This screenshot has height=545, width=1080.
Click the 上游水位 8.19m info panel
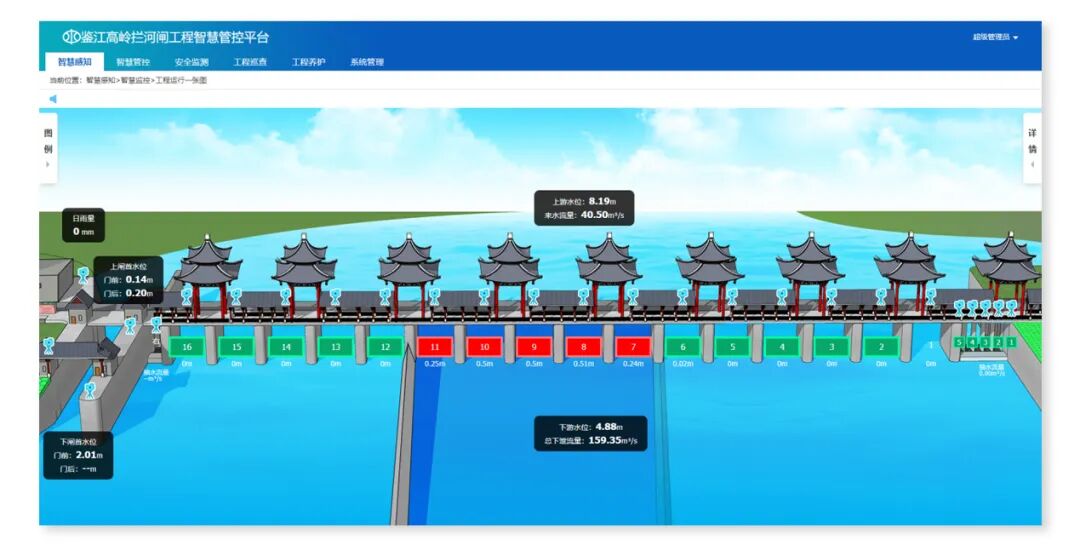click(x=584, y=208)
